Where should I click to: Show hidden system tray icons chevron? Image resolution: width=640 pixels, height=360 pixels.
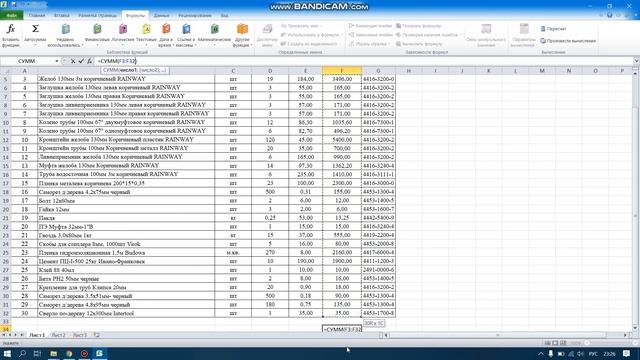[x=541, y=354]
